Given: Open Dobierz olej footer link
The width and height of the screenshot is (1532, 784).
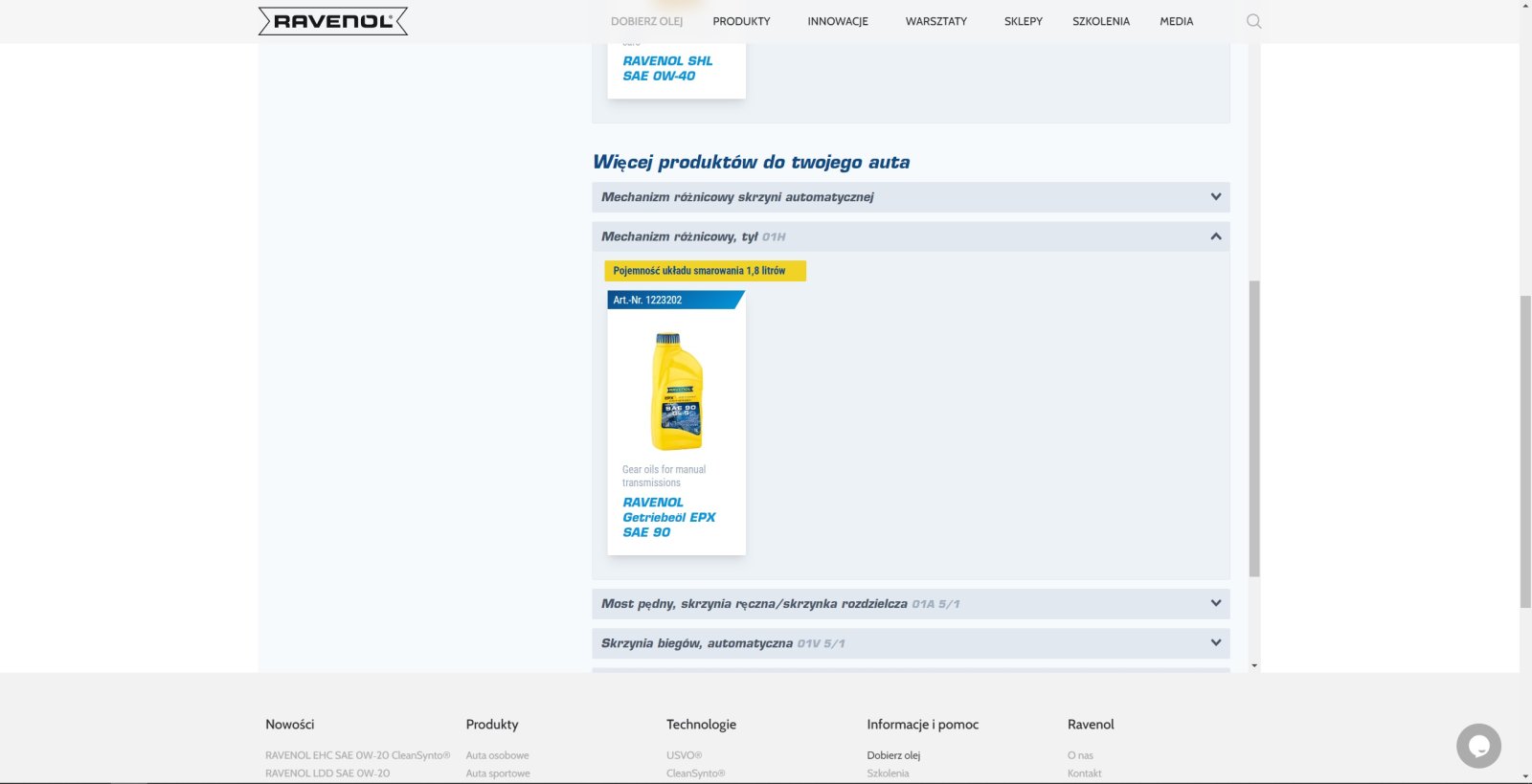Looking at the screenshot, I should pos(893,755).
